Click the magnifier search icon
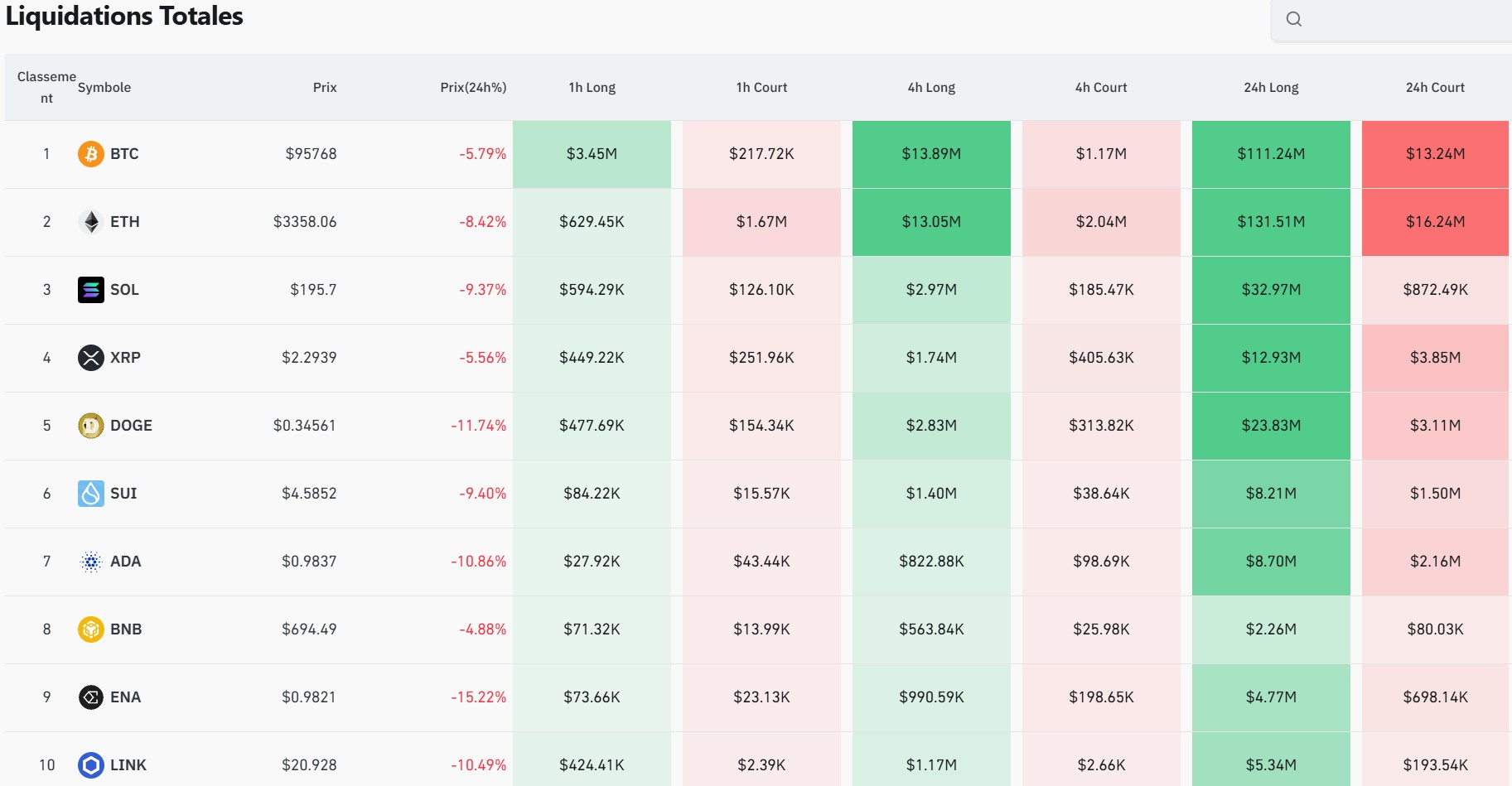This screenshot has height=786, width=1512. point(1293,19)
